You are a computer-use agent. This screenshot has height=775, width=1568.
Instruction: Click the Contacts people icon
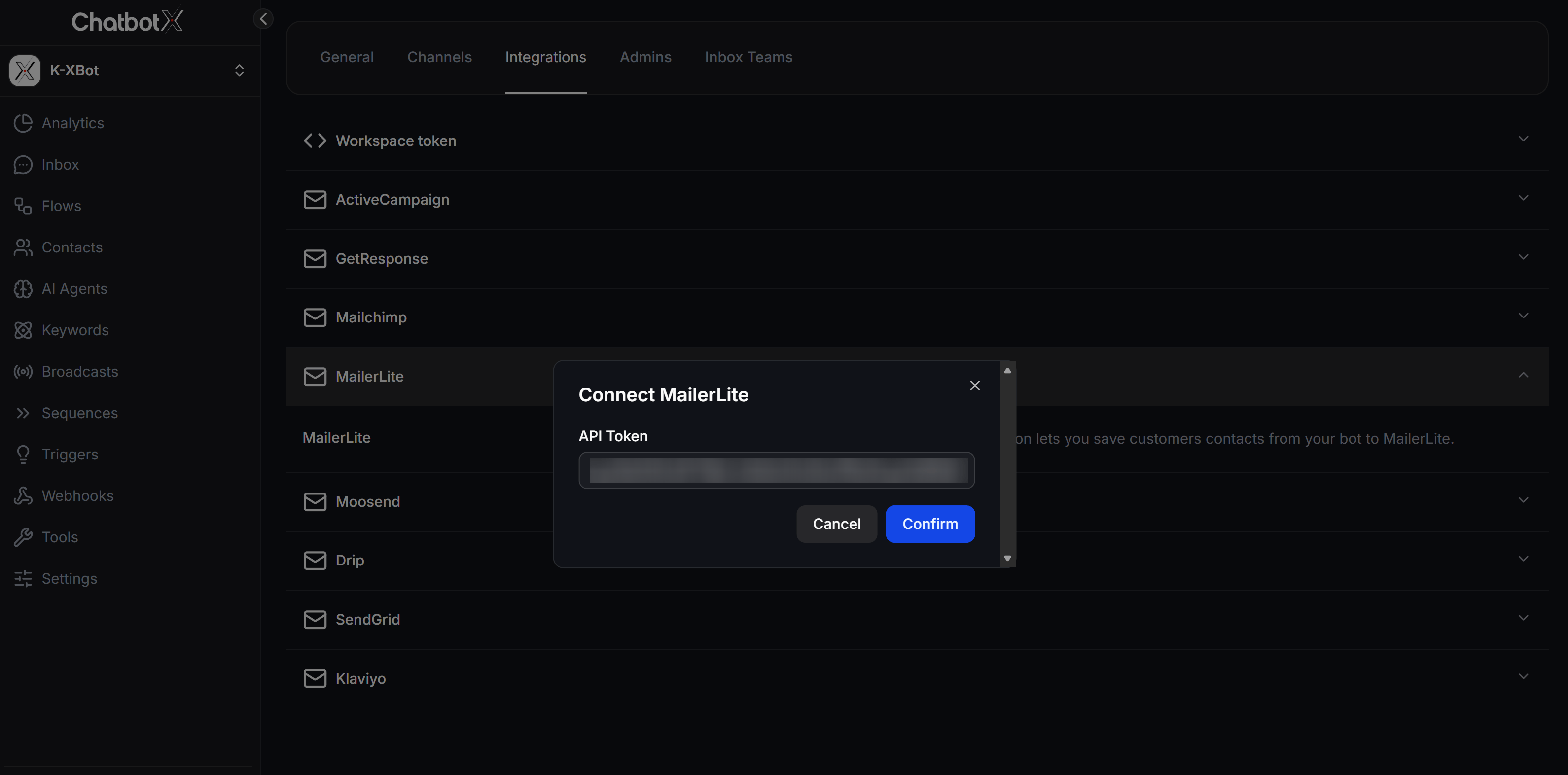[x=23, y=247]
